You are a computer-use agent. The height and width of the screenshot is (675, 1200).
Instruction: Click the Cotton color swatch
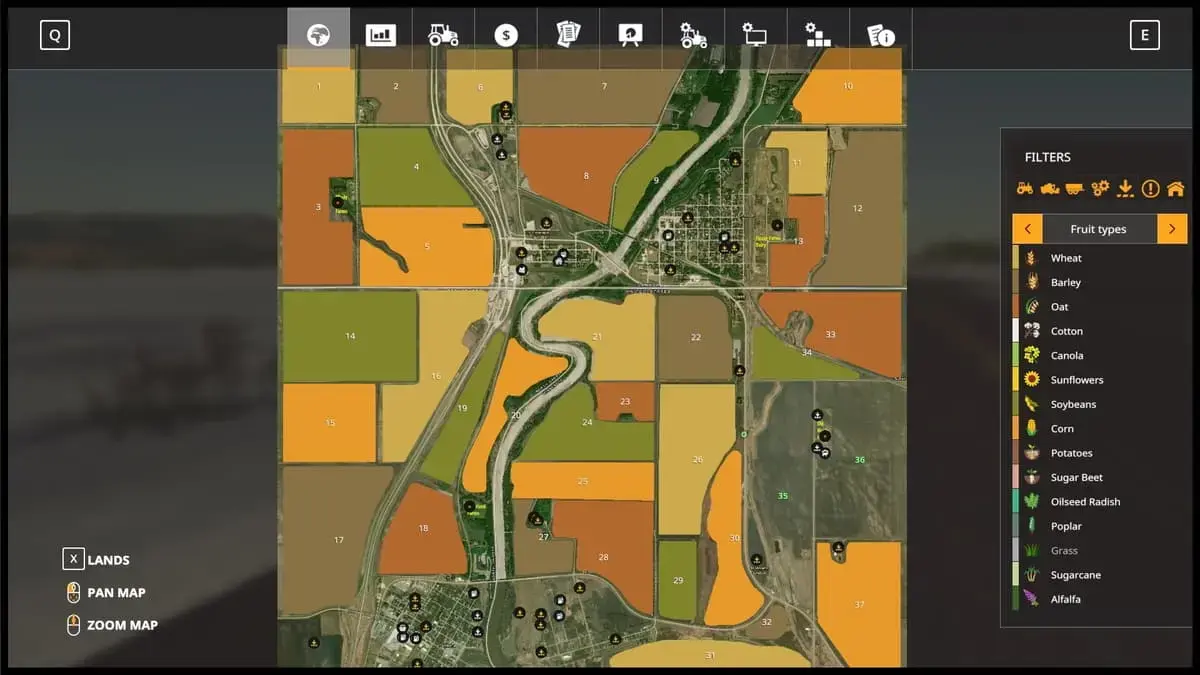tap(1016, 331)
